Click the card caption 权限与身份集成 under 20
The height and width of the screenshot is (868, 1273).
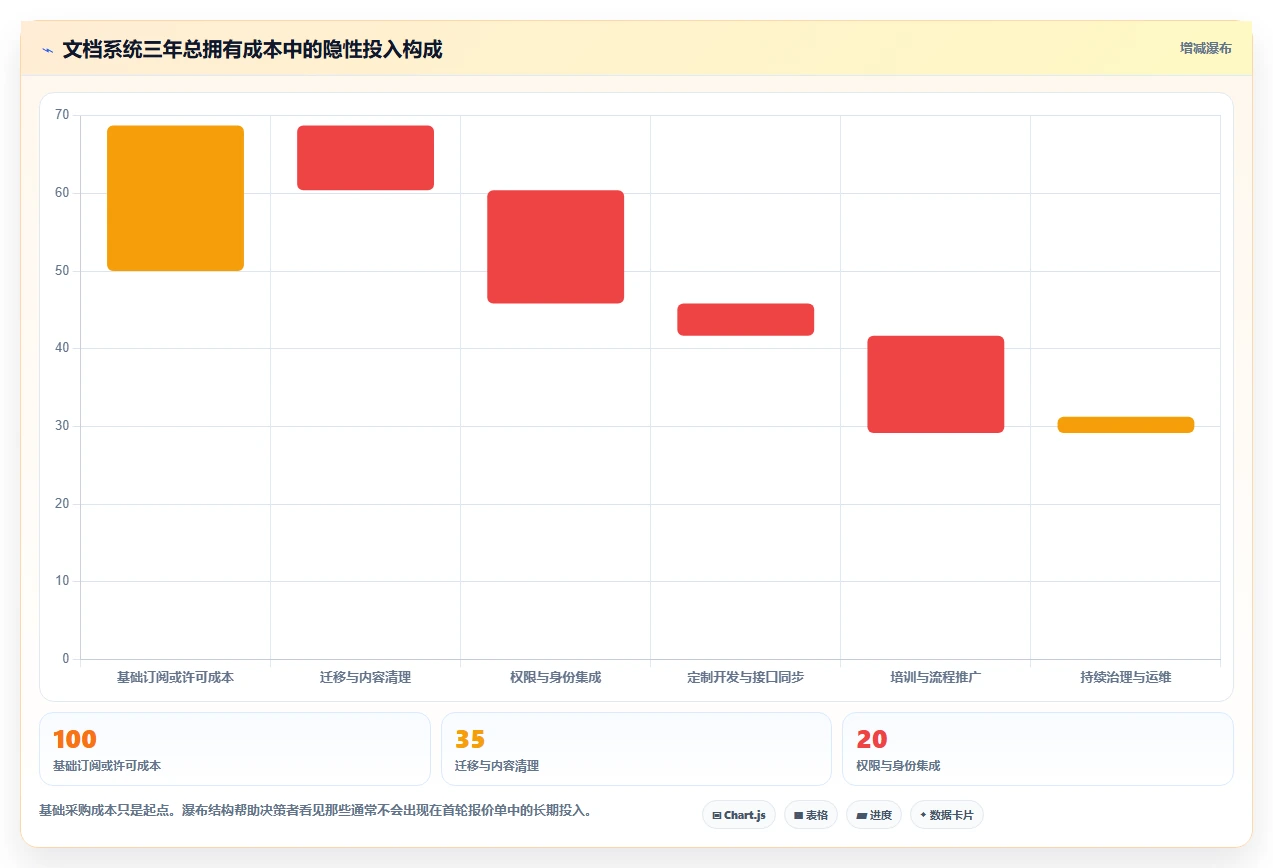coord(898,766)
